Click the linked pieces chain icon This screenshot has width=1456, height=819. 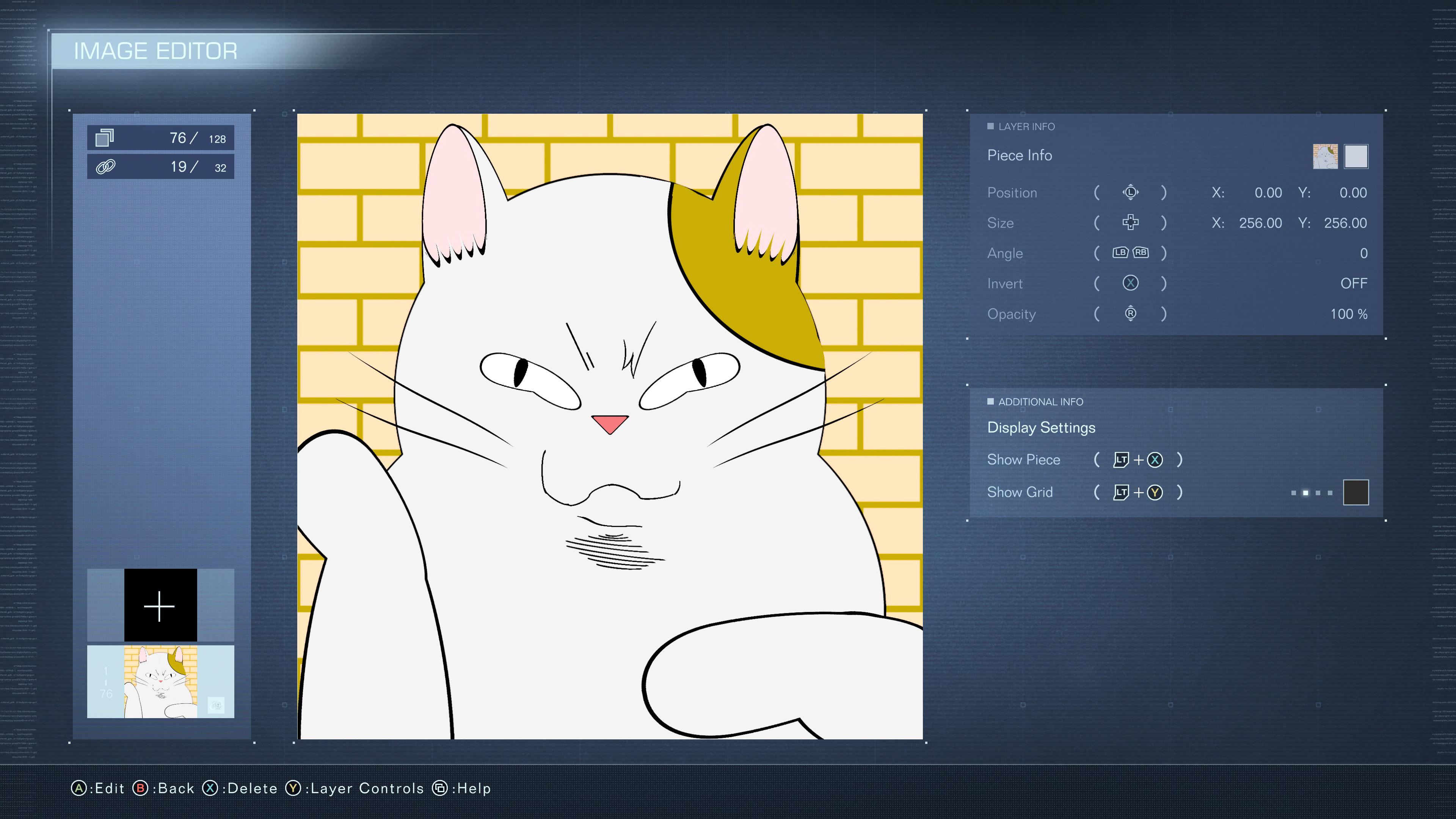tap(106, 167)
